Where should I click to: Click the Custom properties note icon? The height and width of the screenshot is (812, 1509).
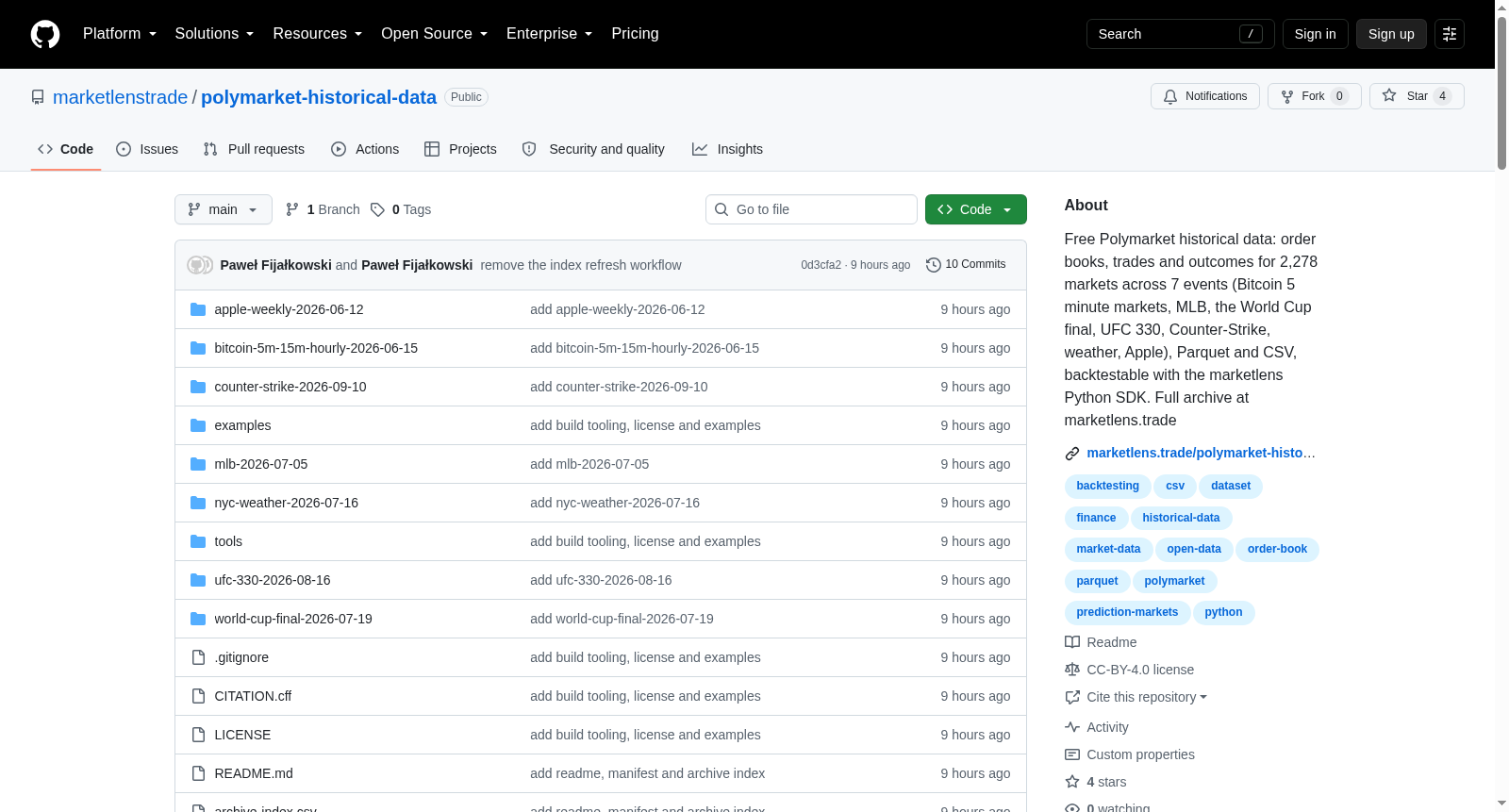coord(1072,754)
